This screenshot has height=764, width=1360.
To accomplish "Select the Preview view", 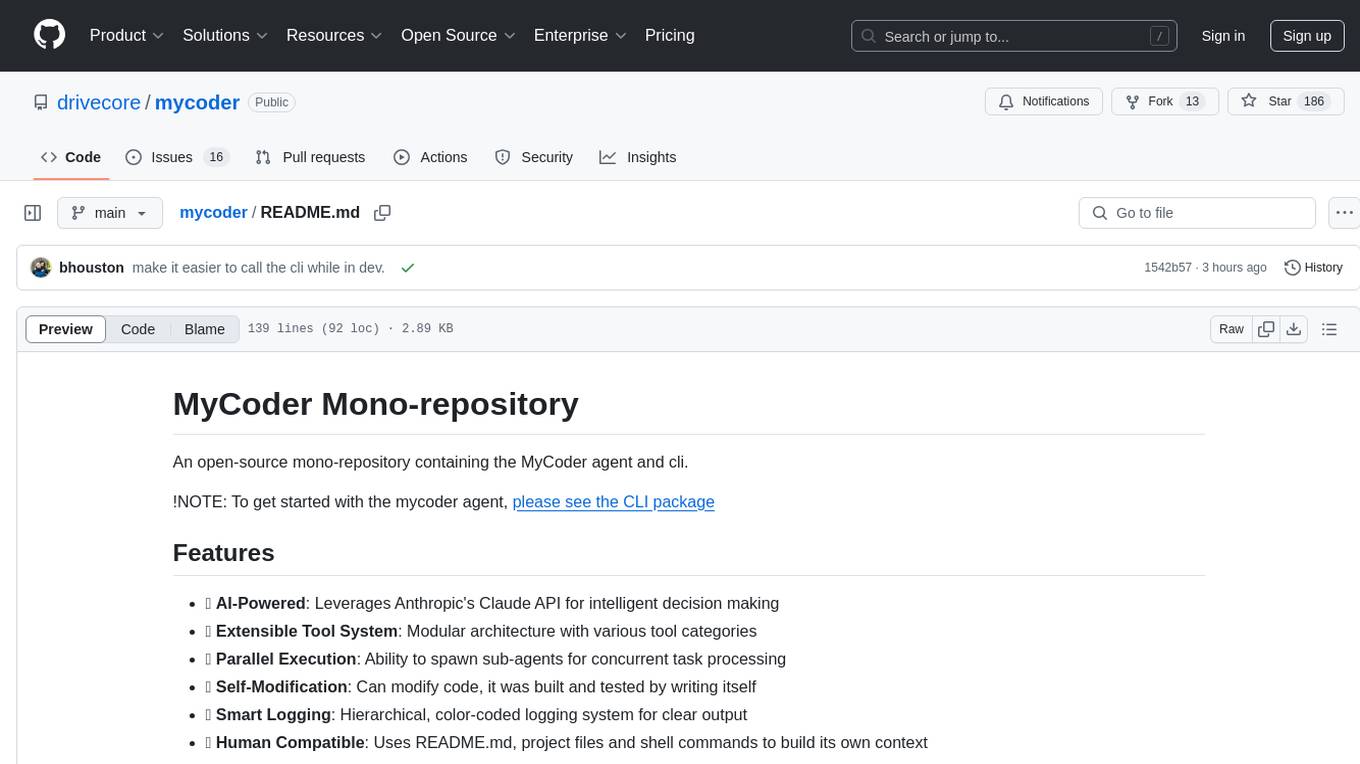I will pos(66,329).
